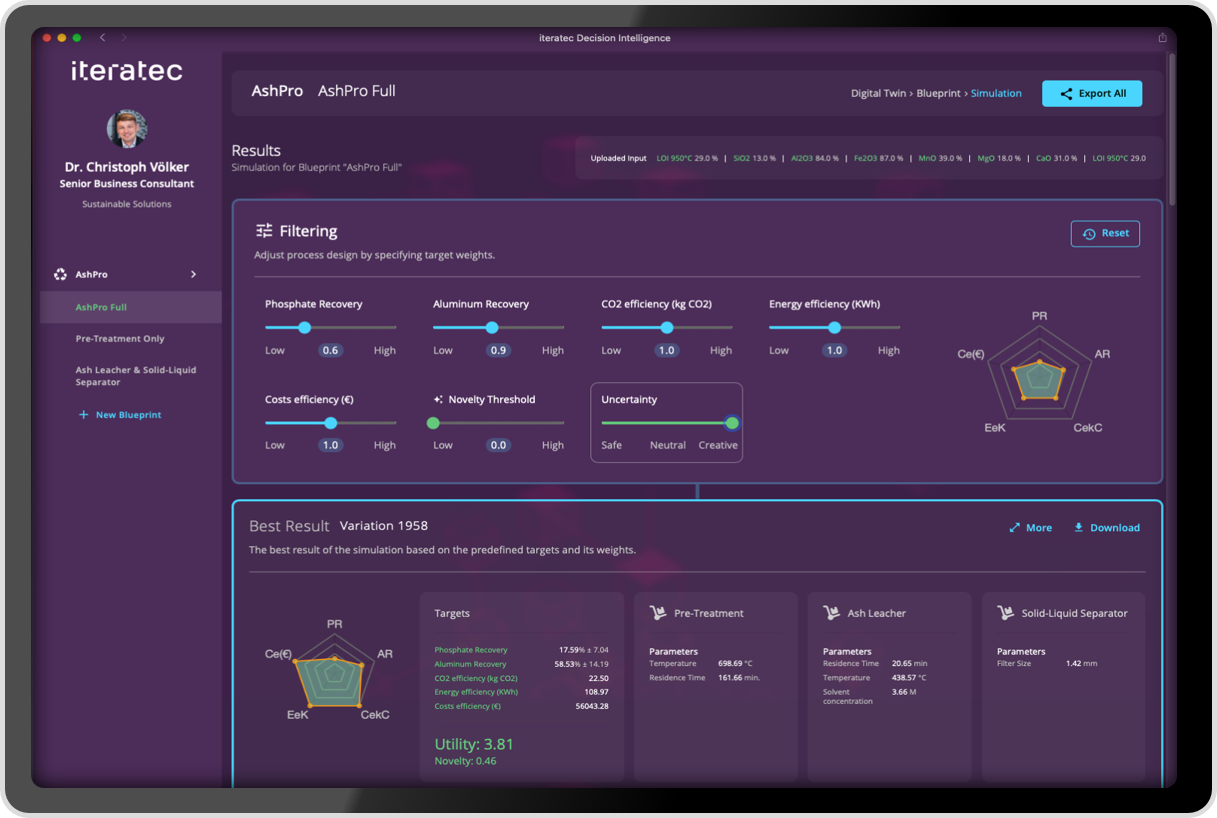Click the Export All button
This screenshot has width=1217, height=818.
[x=1091, y=93]
